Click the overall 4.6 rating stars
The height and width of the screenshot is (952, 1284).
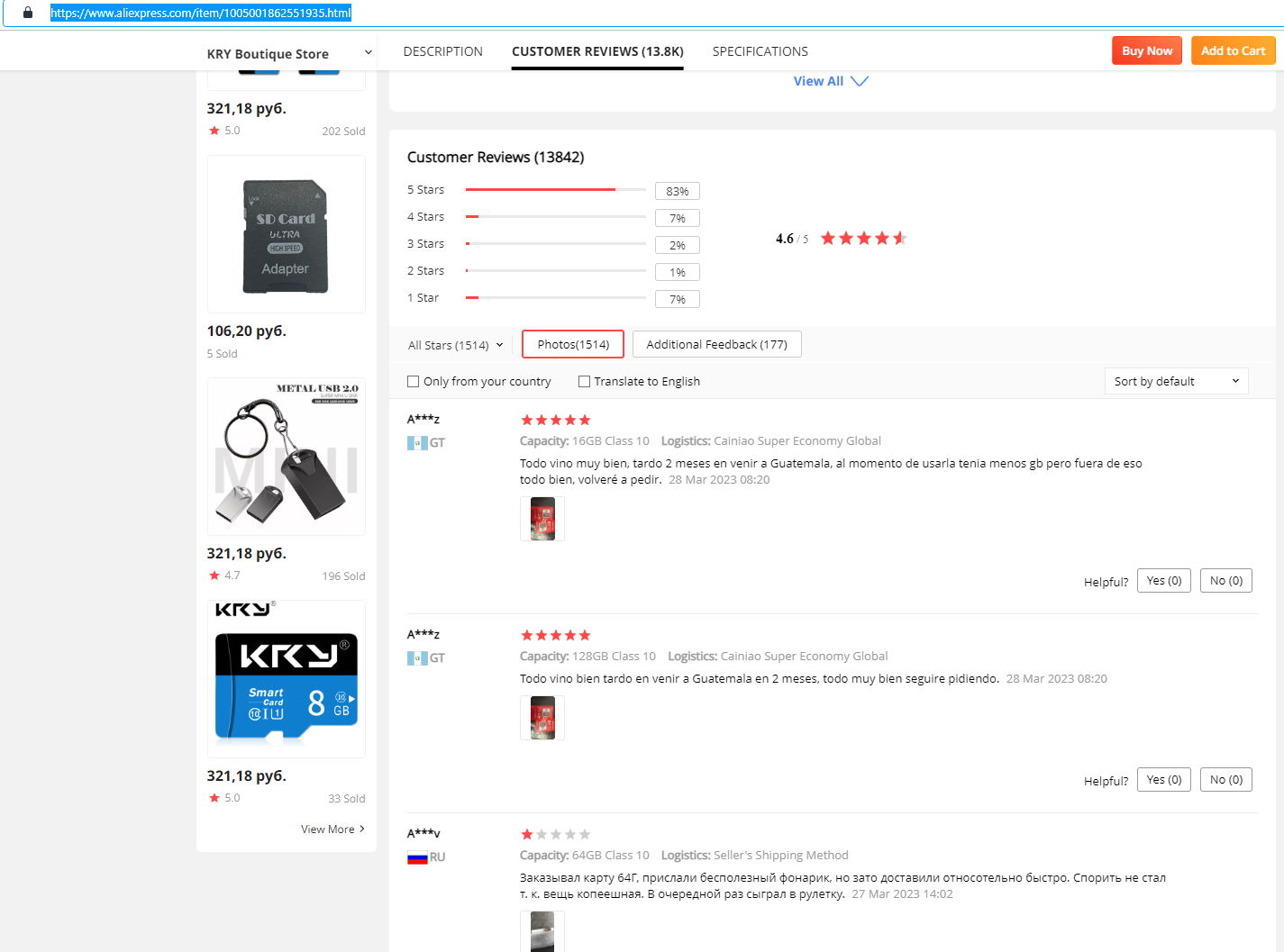(x=863, y=239)
